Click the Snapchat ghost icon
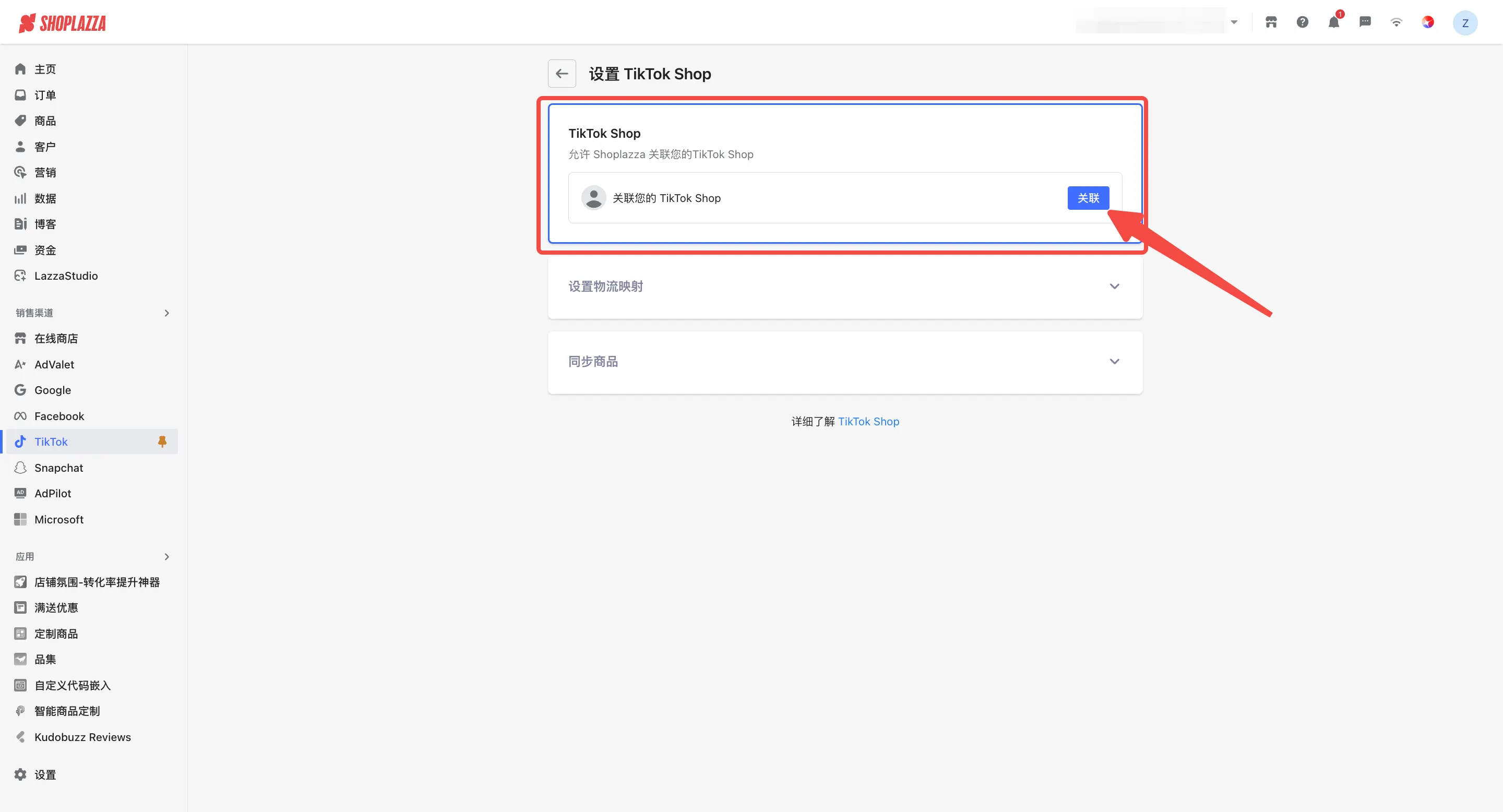 click(x=20, y=468)
